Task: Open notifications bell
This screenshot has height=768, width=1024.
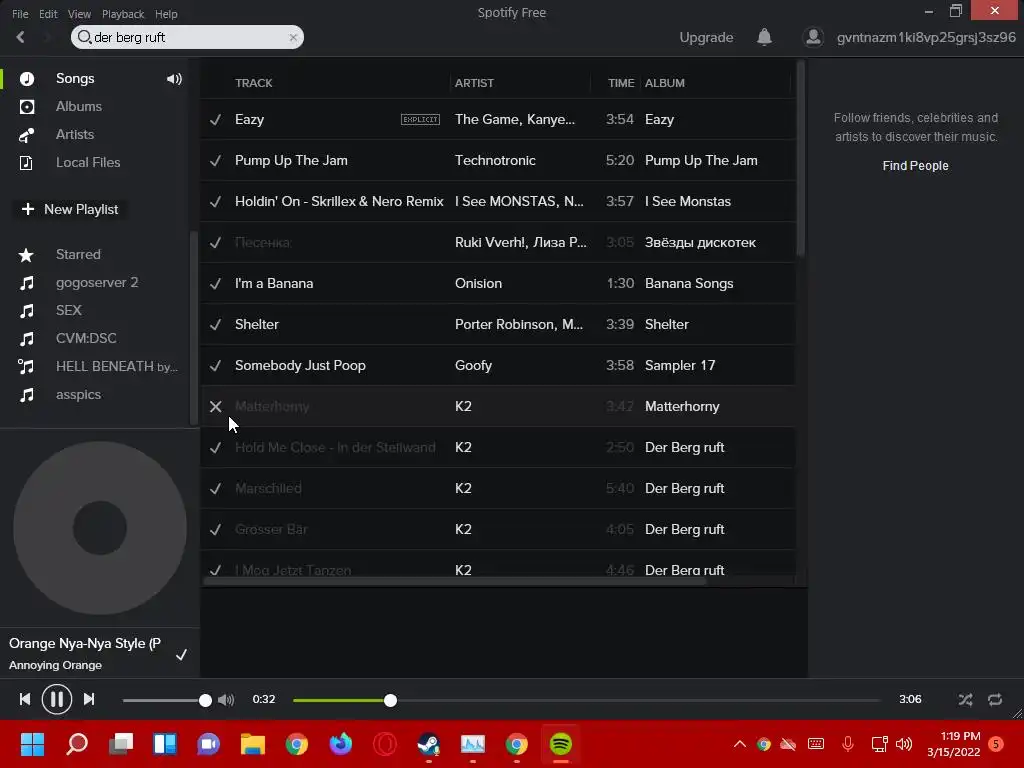Action: coord(764,37)
